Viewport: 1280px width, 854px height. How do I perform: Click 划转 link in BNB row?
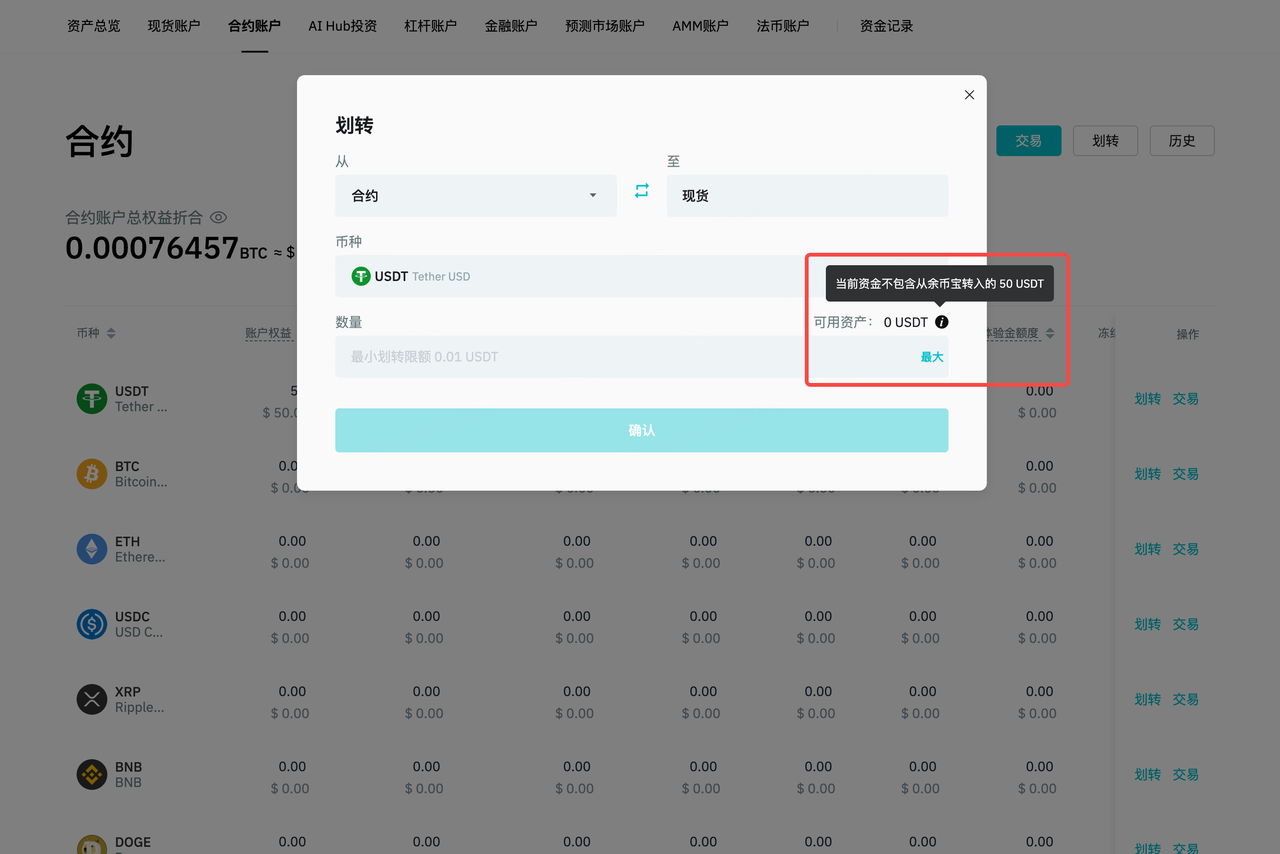pos(1148,774)
